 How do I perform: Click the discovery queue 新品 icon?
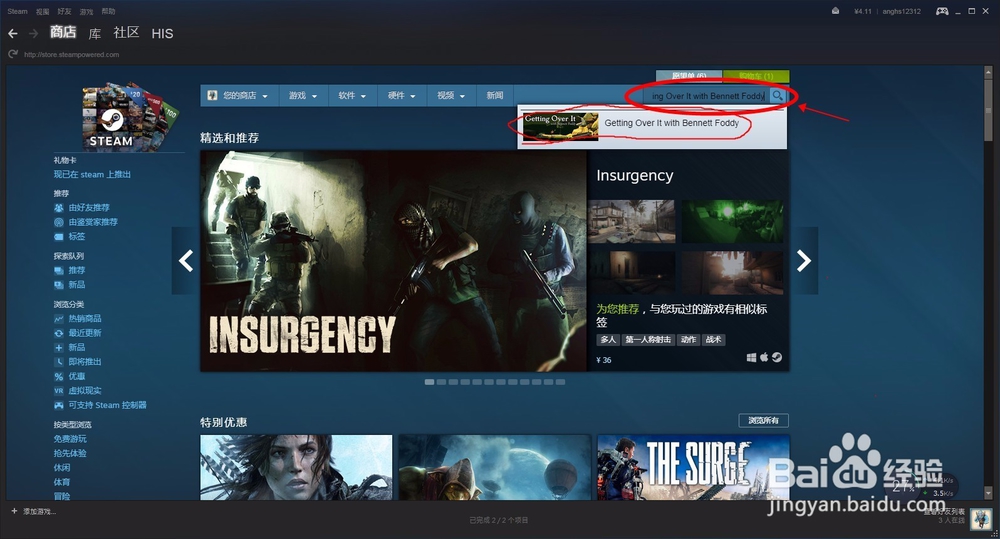59,284
